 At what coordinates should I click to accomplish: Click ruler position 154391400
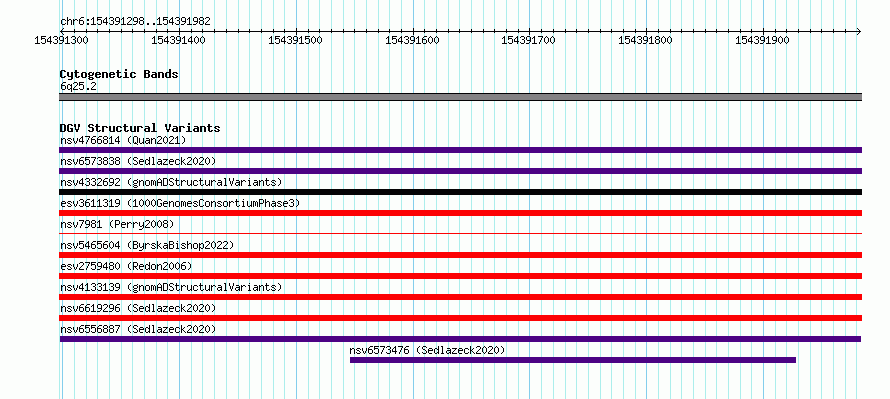178,40
